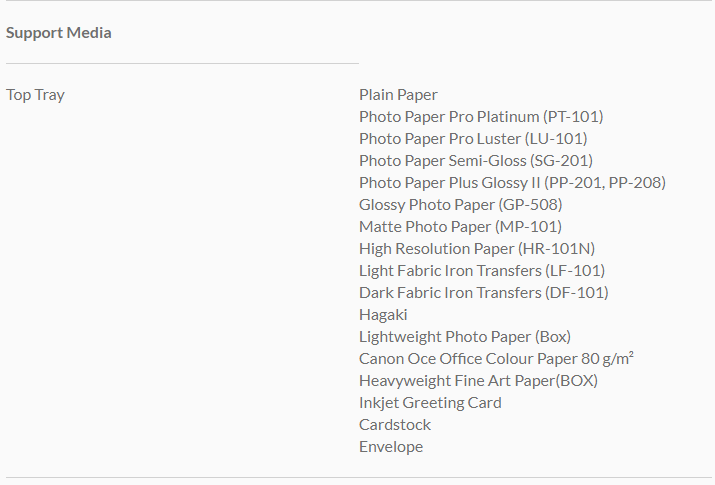The width and height of the screenshot is (715, 485).
Task: Click the divider line under Support Media
Action: tap(182, 63)
